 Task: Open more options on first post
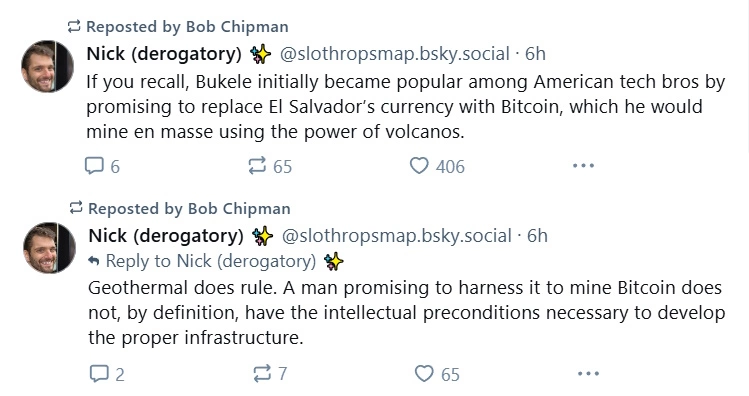(583, 166)
